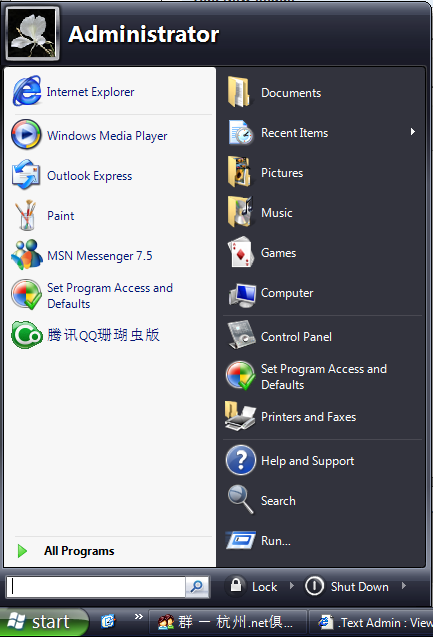Expand All Programs green arrow
This screenshot has height=637, width=433.
(x=22, y=551)
